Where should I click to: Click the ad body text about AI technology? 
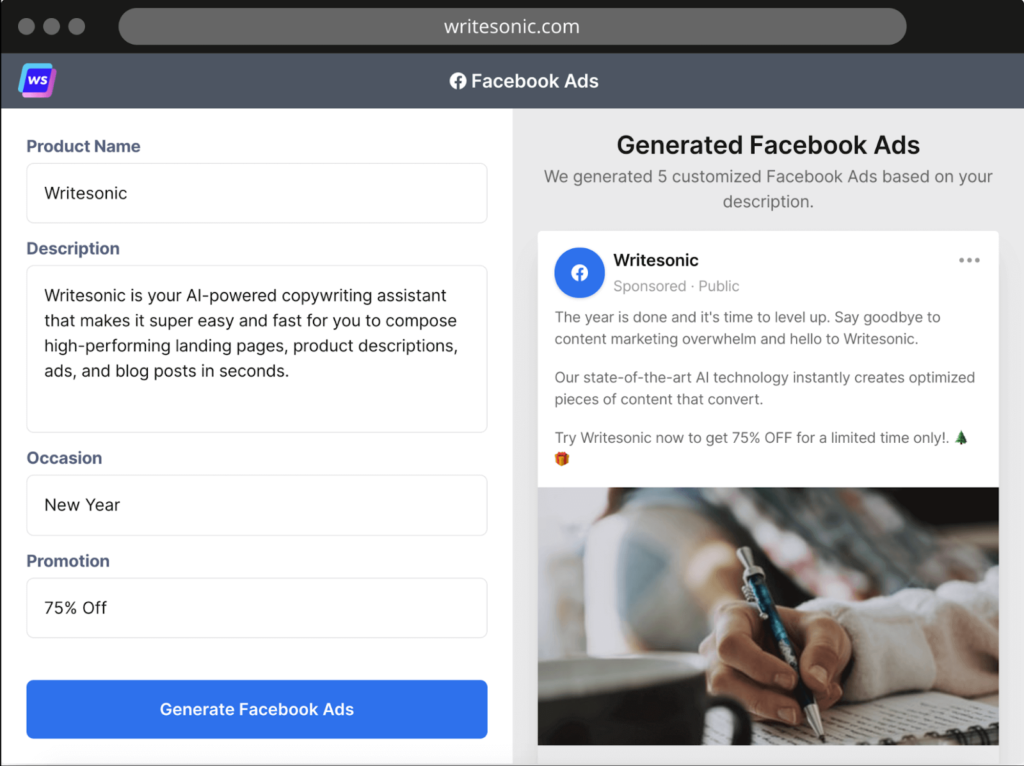(765, 388)
